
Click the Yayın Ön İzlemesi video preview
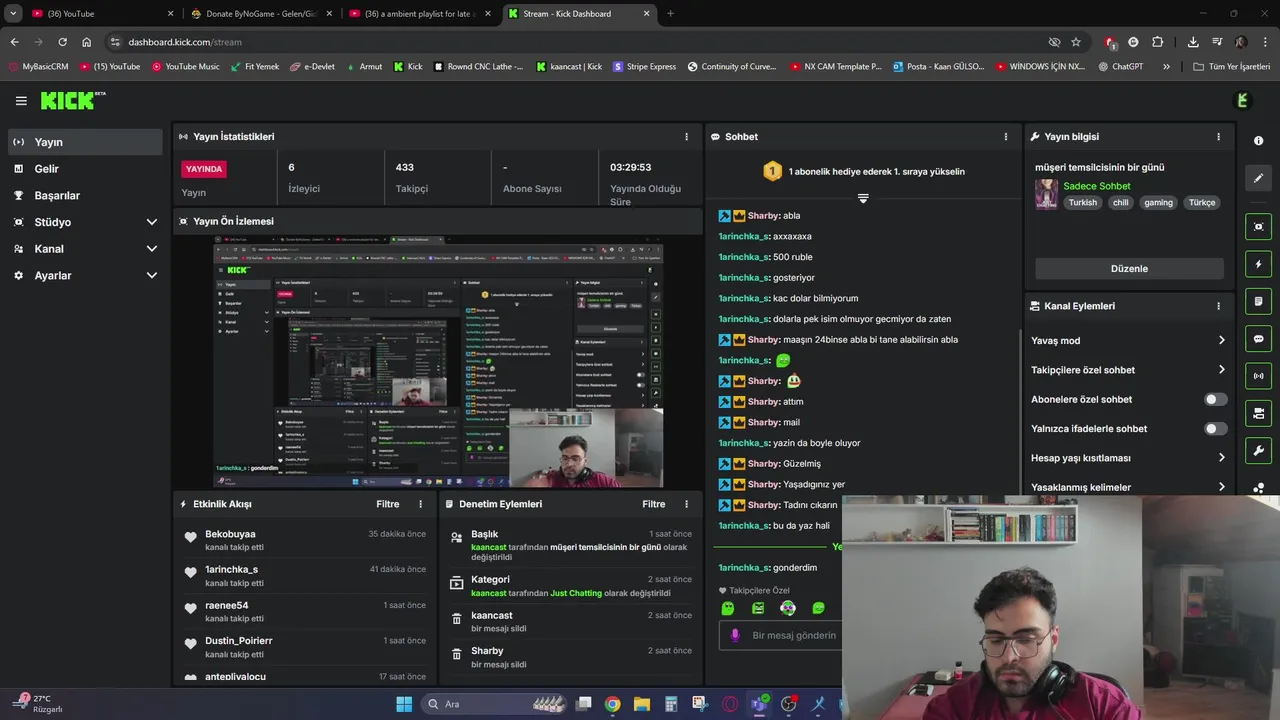tap(439, 361)
